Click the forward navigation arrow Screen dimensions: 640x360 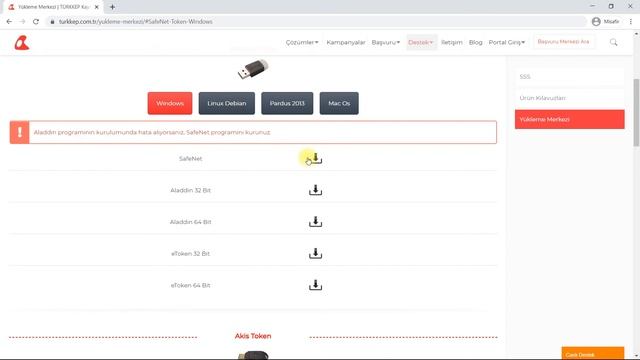pyautogui.click(x=22, y=22)
